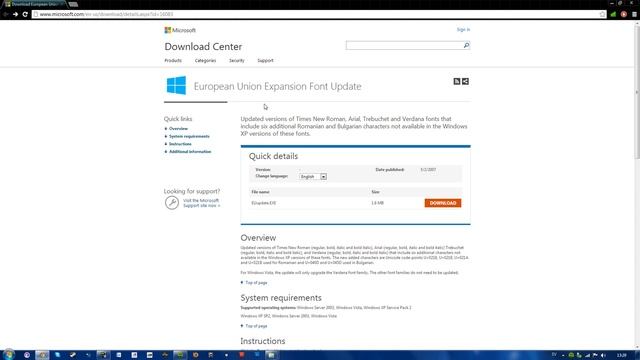Click the Quick details heading
The width and height of the screenshot is (640, 360).
[273, 156]
